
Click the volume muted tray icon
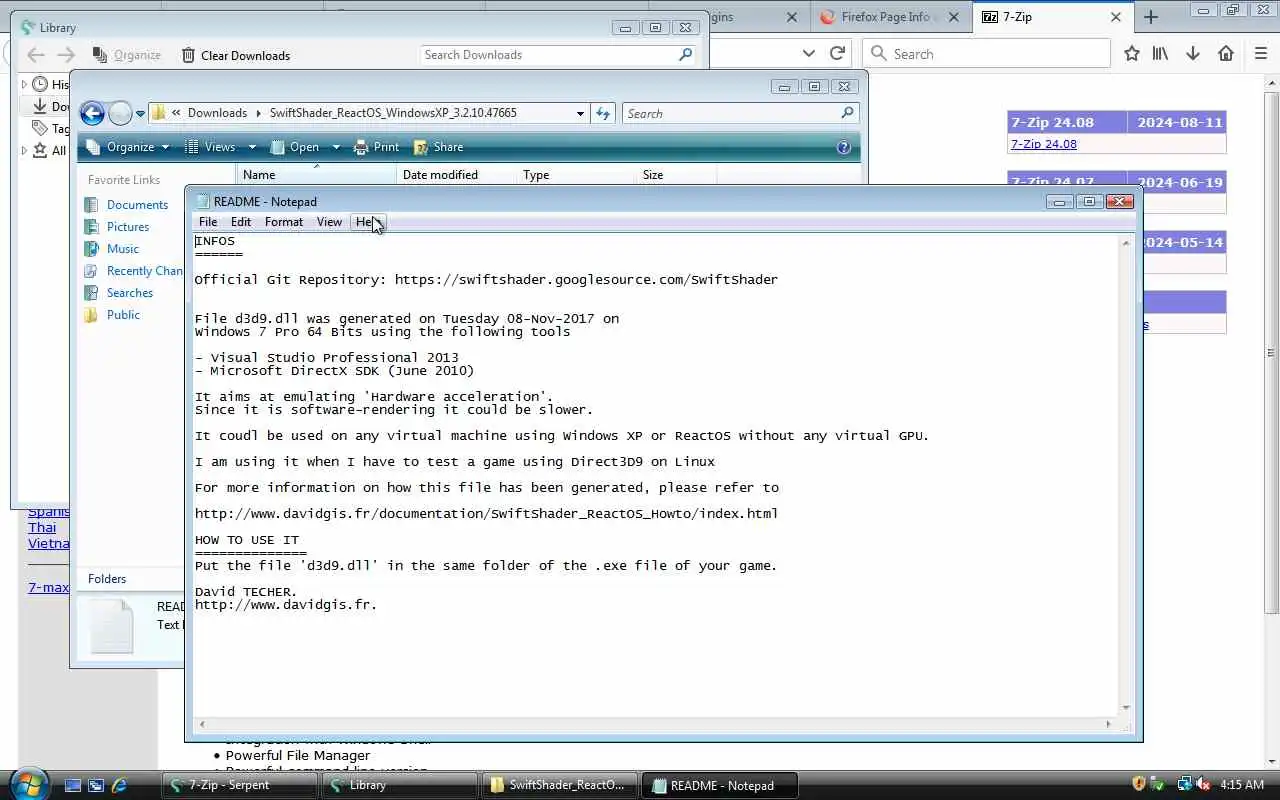tap(1202, 785)
